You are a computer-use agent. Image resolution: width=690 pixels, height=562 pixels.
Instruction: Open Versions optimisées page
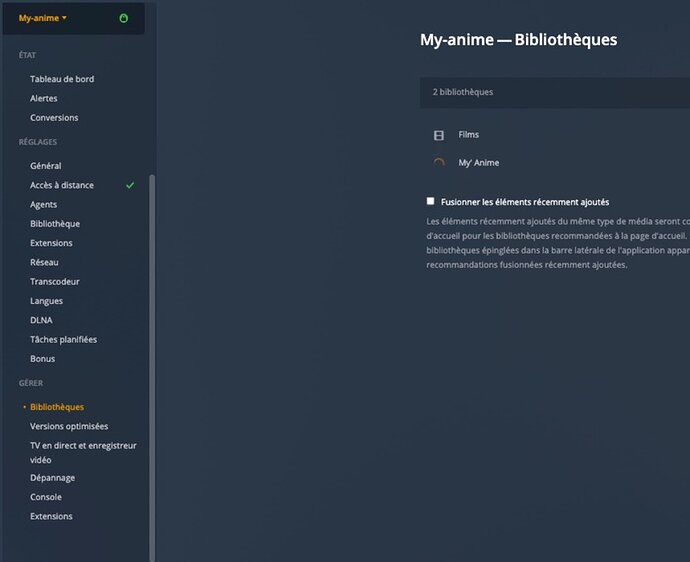pyautogui.click(x=69, y=426)
